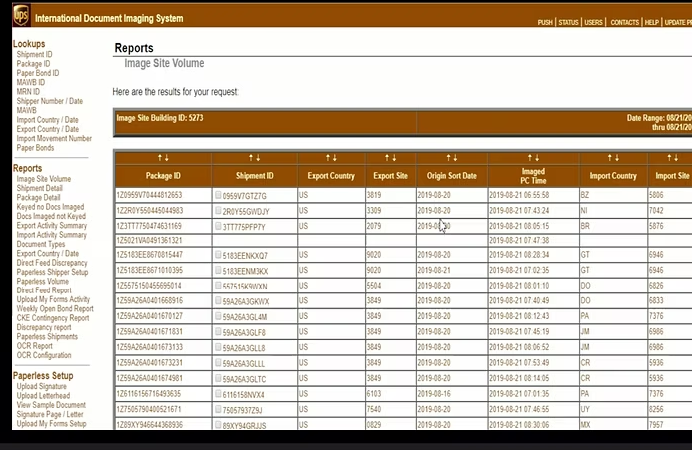Go to Paper Bond ID lookup
Image resolution: width=692 pixels, height=450 pixels.
tap(38, 73)
